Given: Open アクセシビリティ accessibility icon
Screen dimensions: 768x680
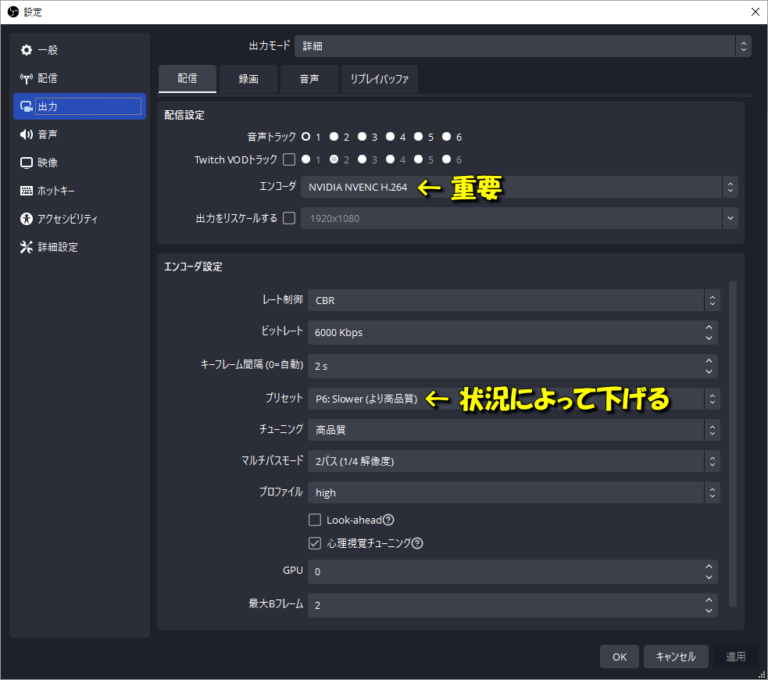Looking at the screenshot, I should click(x=26, y=219).
